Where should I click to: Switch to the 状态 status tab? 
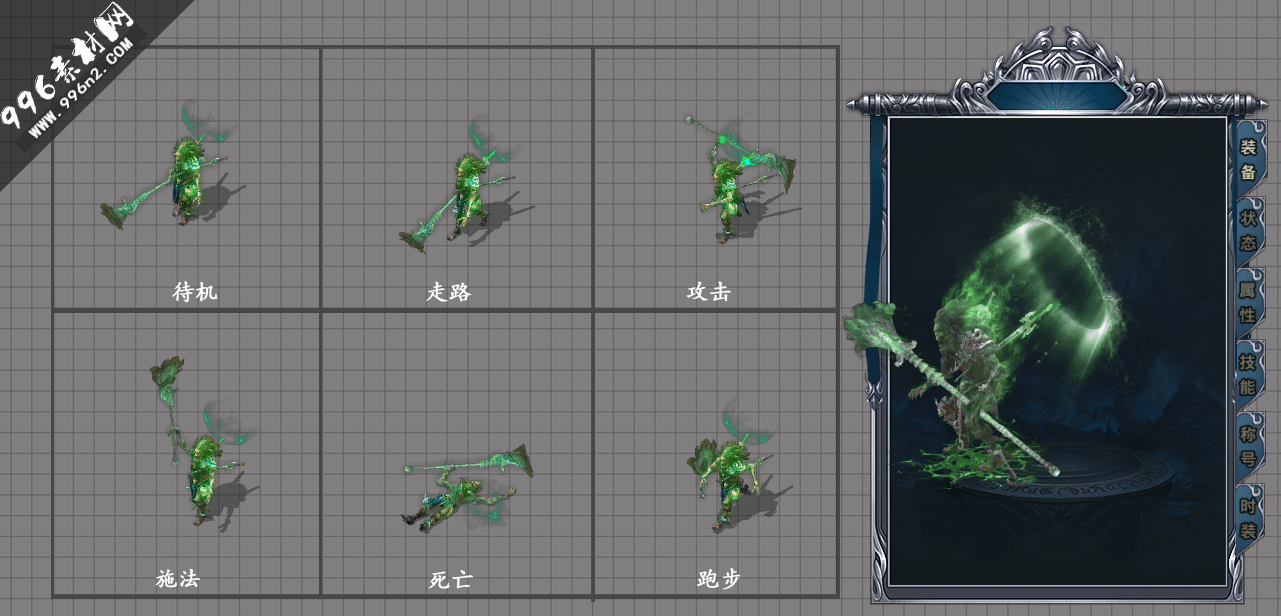click(1249, 230)
